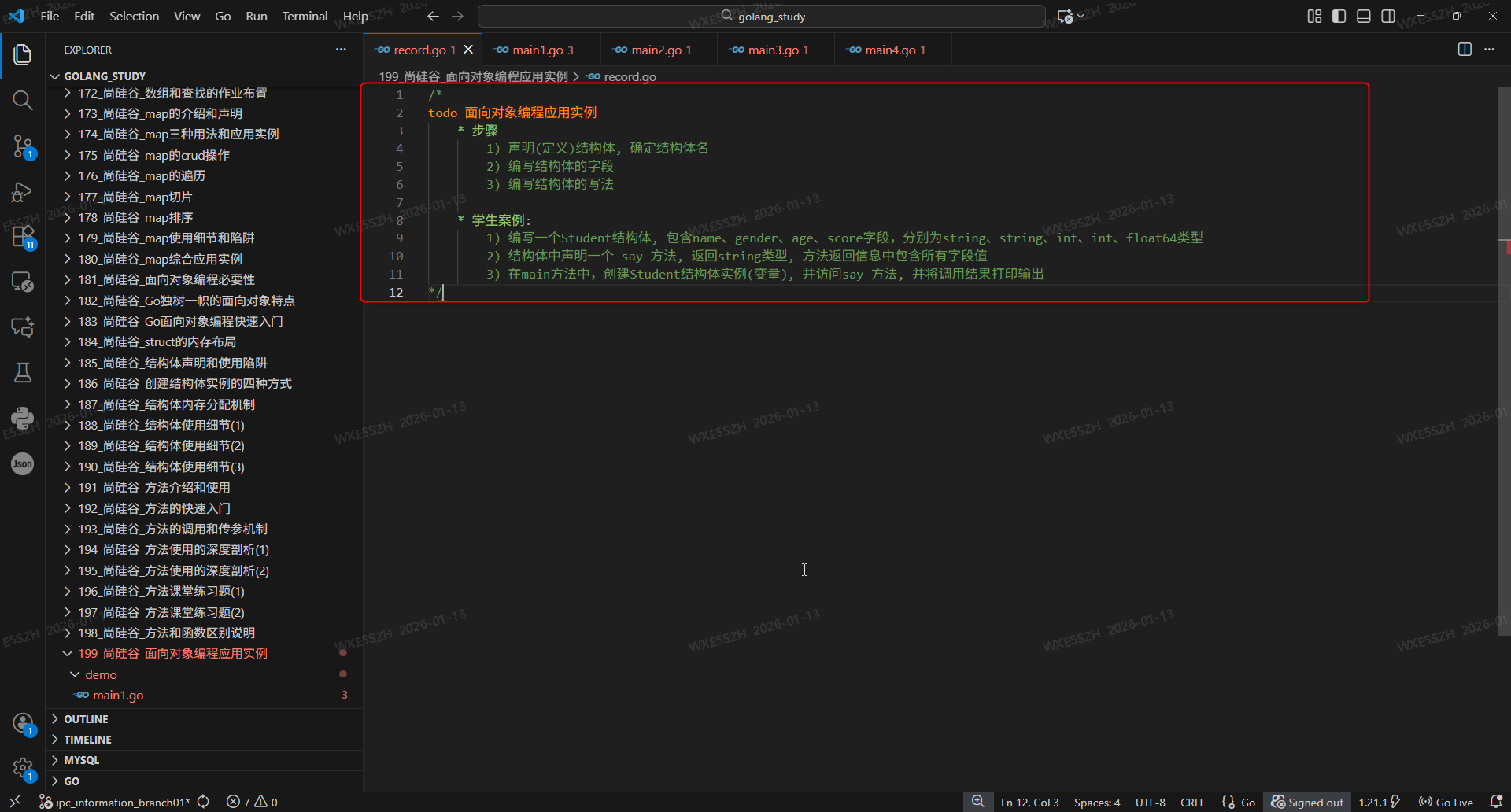Open Explorer Views and More Actions ellipsis
The width and height of the screenshot is (1511, 812).
[341, 50]
